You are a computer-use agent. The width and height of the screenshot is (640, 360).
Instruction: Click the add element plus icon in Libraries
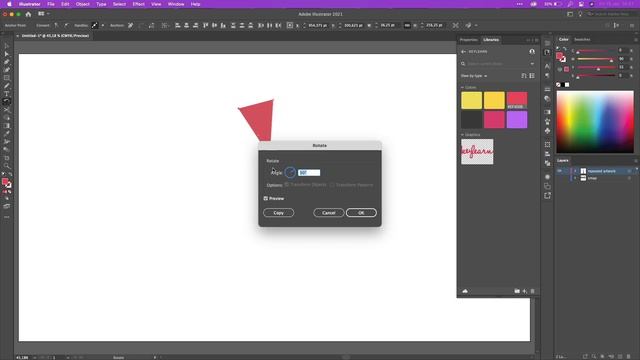point(524,291)
